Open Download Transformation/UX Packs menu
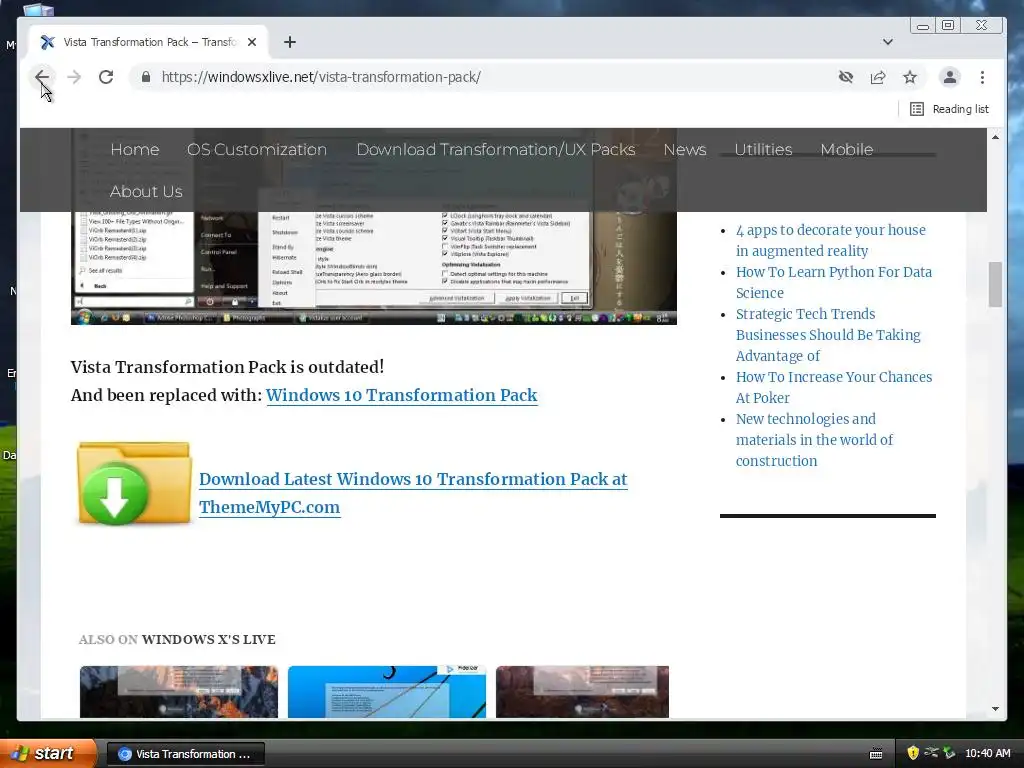 click(x=496, y=150)
